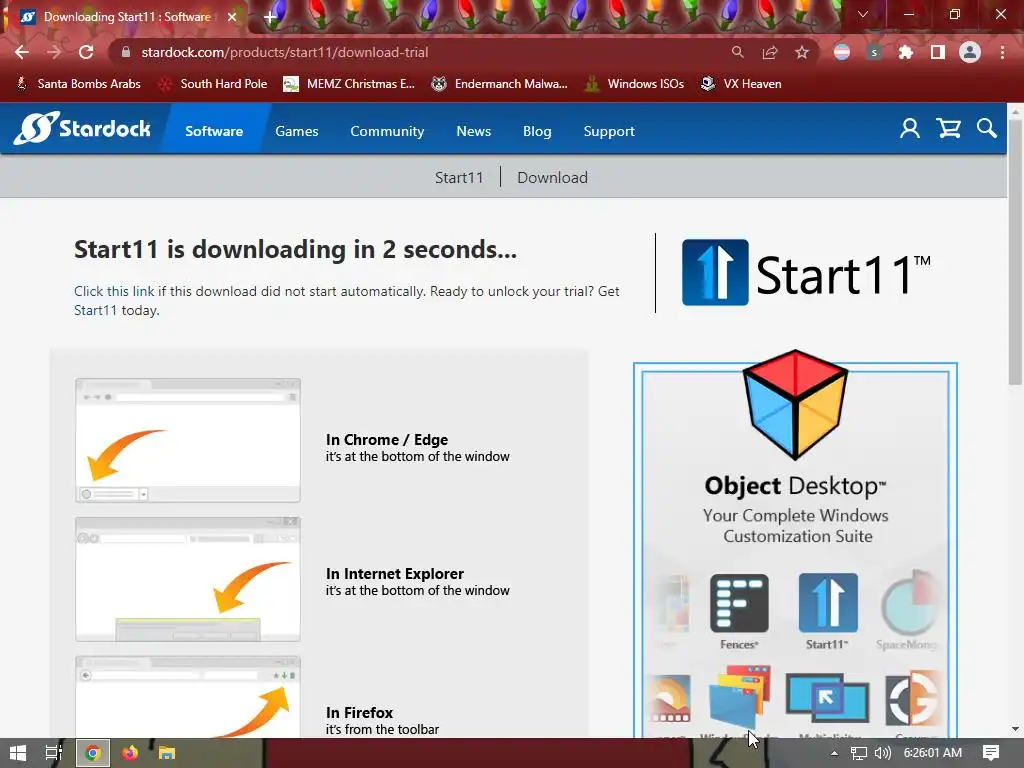
Task: Click the 'In Chrome / Edge' heading
Action: click(387, 440)
